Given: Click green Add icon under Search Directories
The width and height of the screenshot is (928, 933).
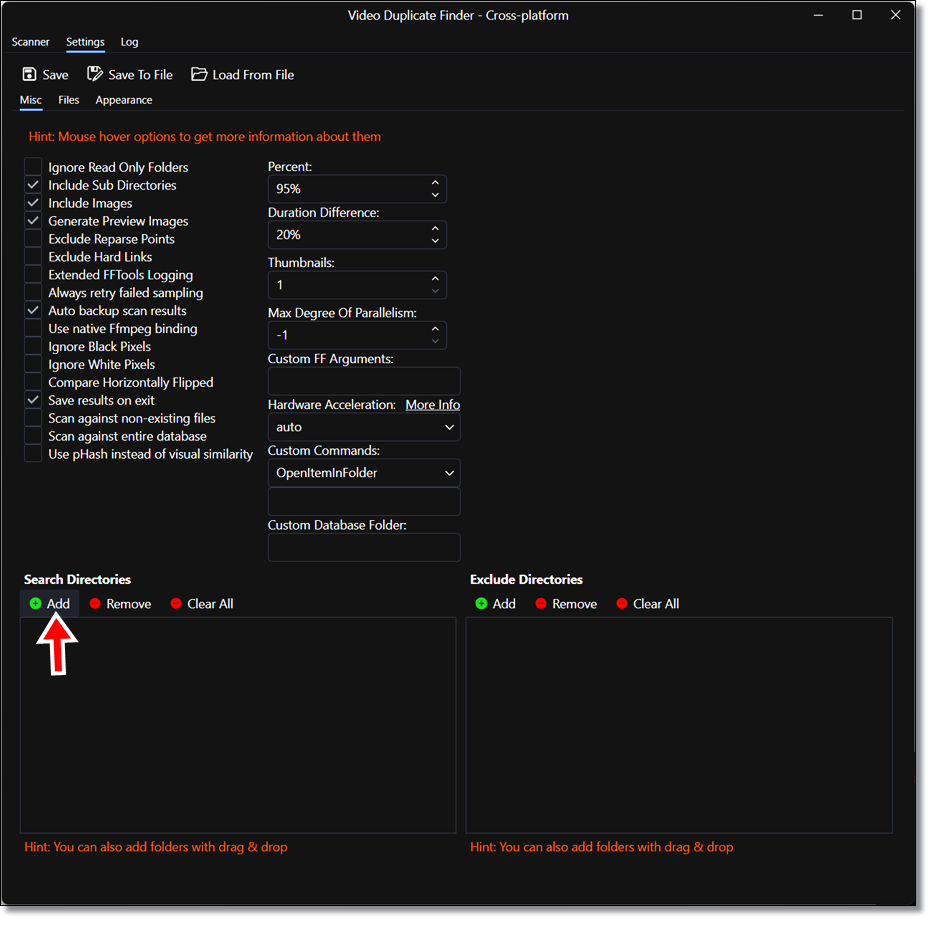Looking at the screenshot, I should pos(35,603).
